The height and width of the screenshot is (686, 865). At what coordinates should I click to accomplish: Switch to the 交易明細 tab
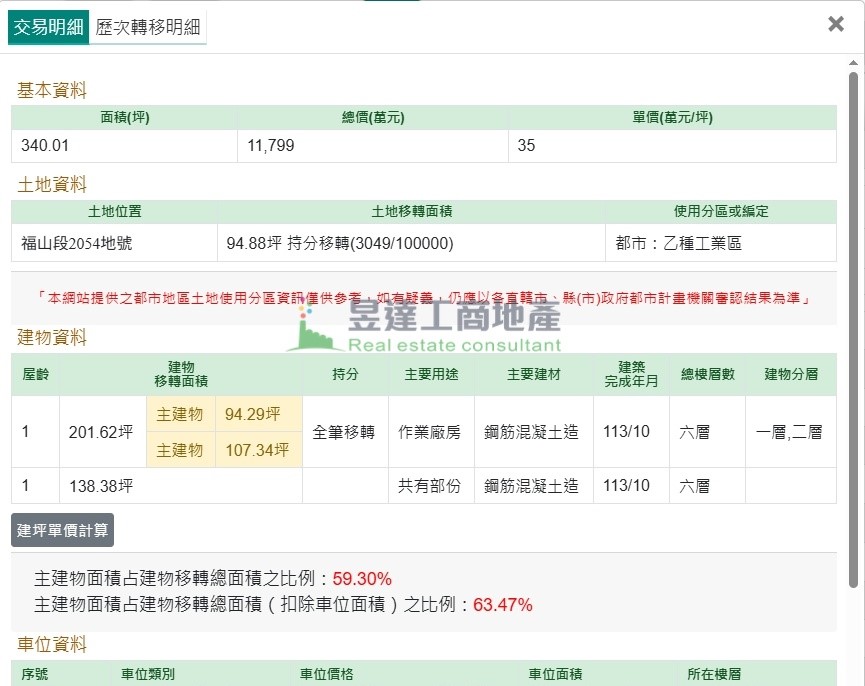pos(48,27)
